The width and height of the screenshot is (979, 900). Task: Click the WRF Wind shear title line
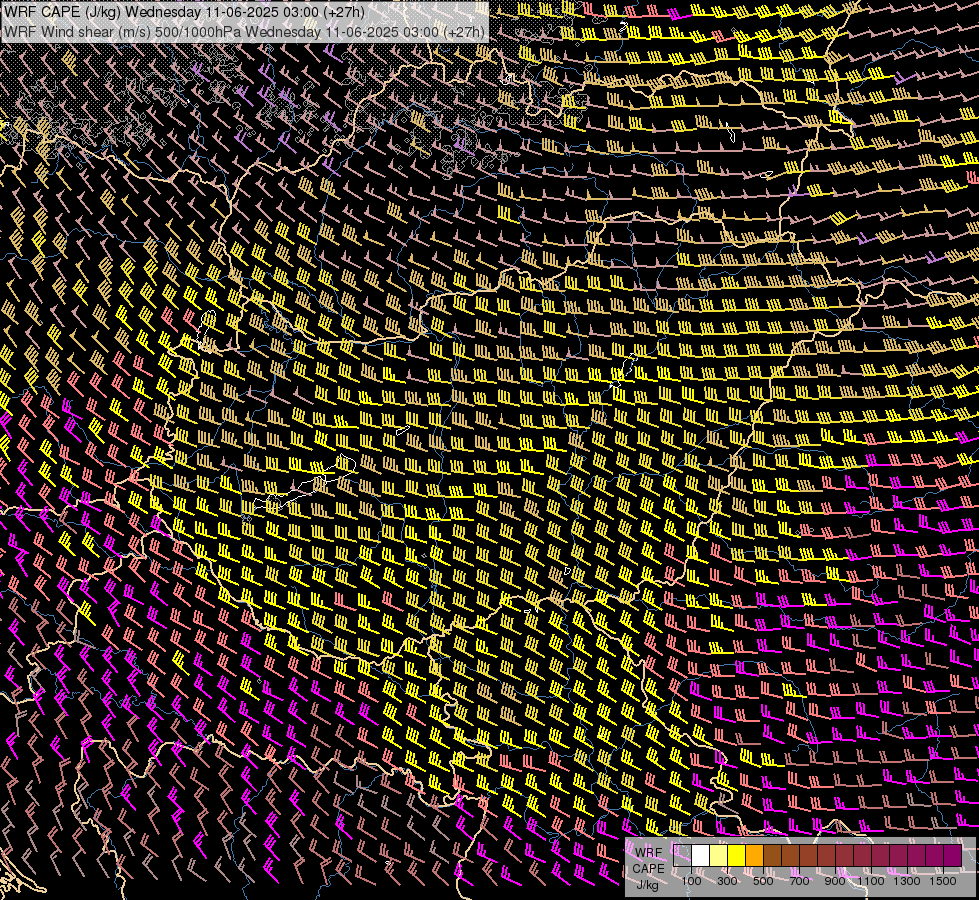pos(244,32)
